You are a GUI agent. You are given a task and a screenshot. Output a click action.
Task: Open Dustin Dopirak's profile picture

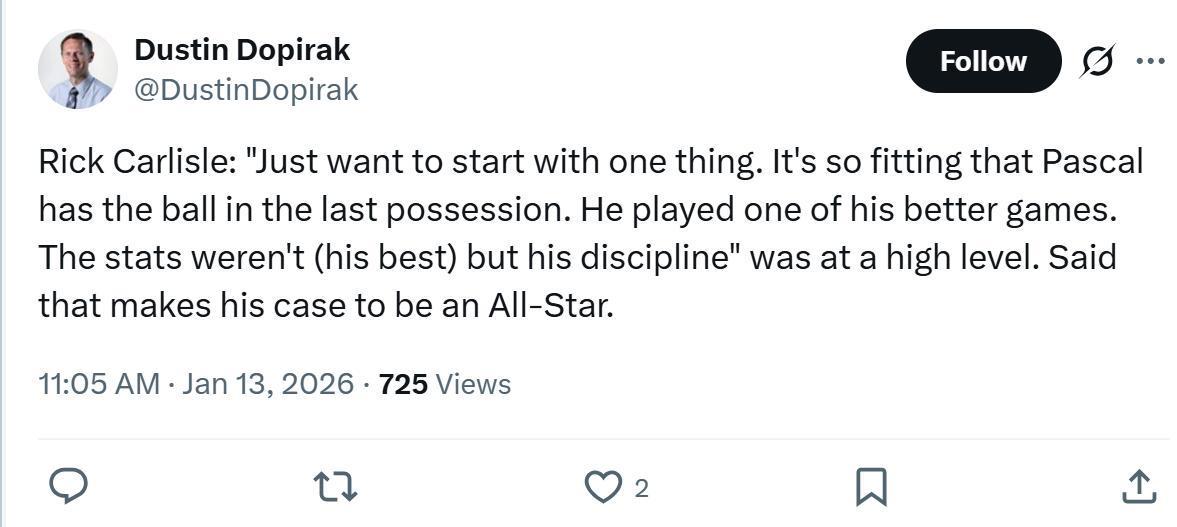77,69
